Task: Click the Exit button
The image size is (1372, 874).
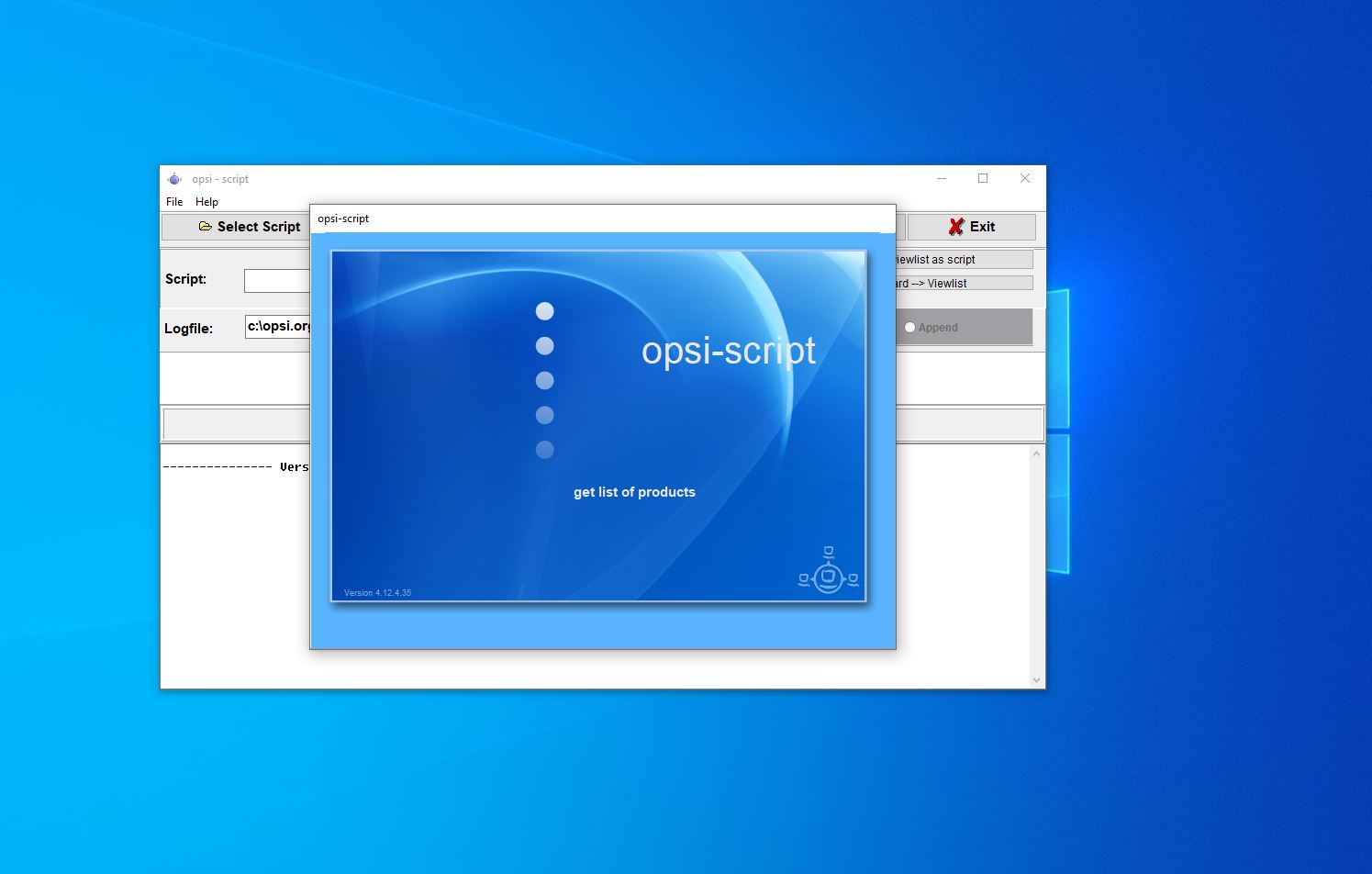Action: [x=972, y=227]
